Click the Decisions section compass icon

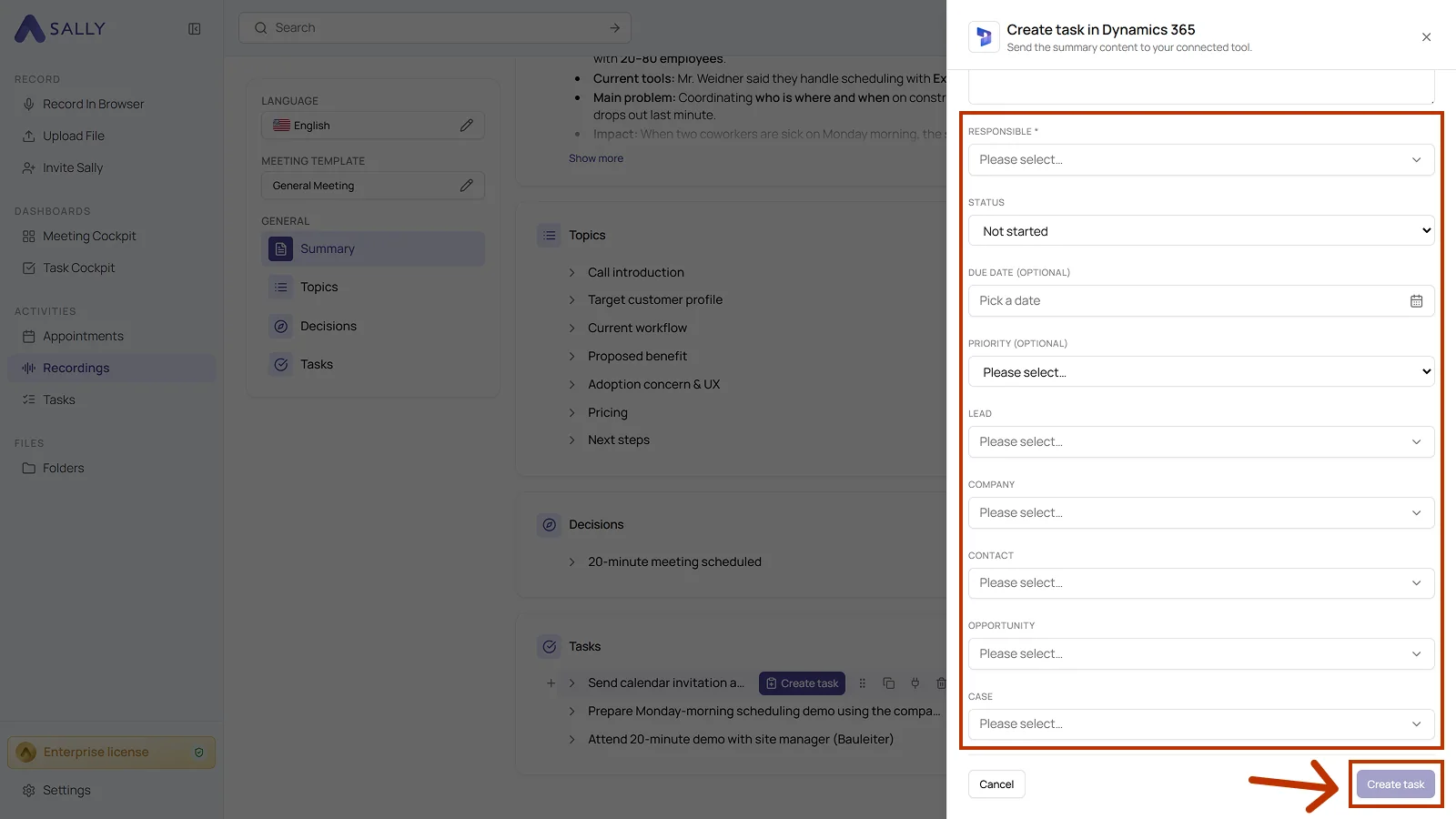549,525
